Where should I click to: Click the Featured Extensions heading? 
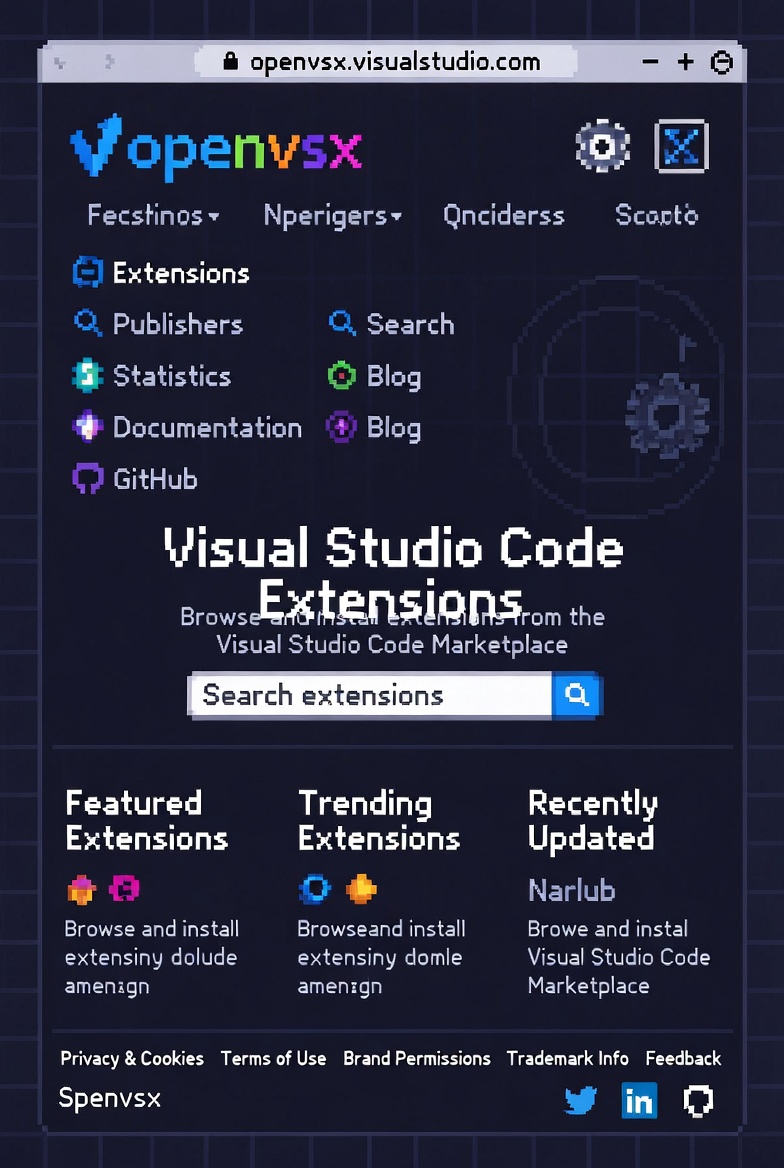pos(147,821)
